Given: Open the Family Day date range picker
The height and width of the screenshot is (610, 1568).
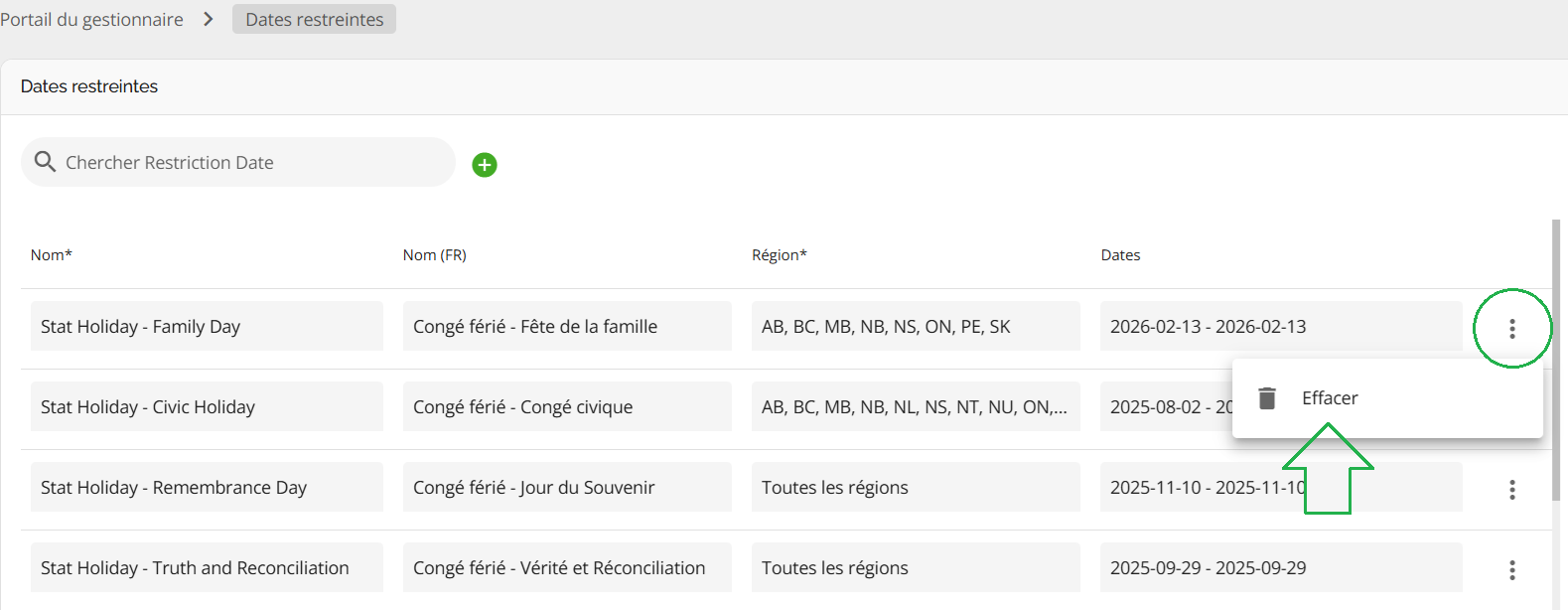Looking at the screenshot, I should click(x=1280, y=327).
